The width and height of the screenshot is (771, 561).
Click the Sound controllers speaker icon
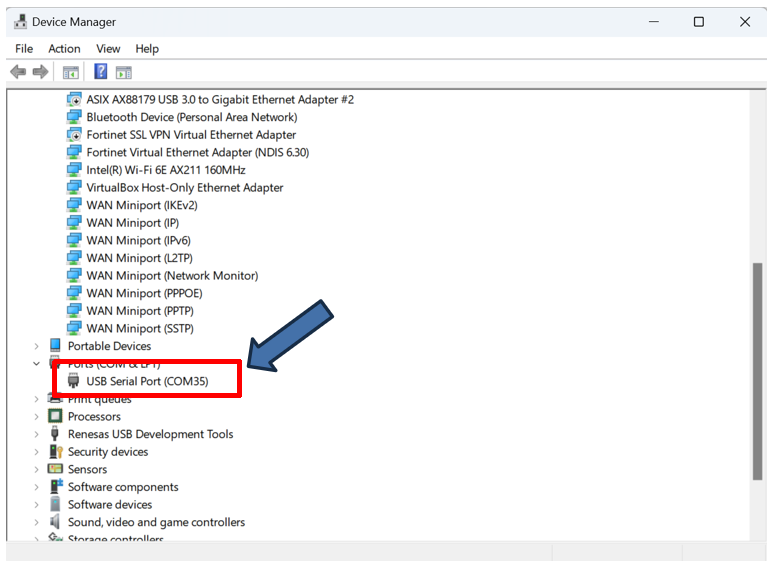coord(55,522)
